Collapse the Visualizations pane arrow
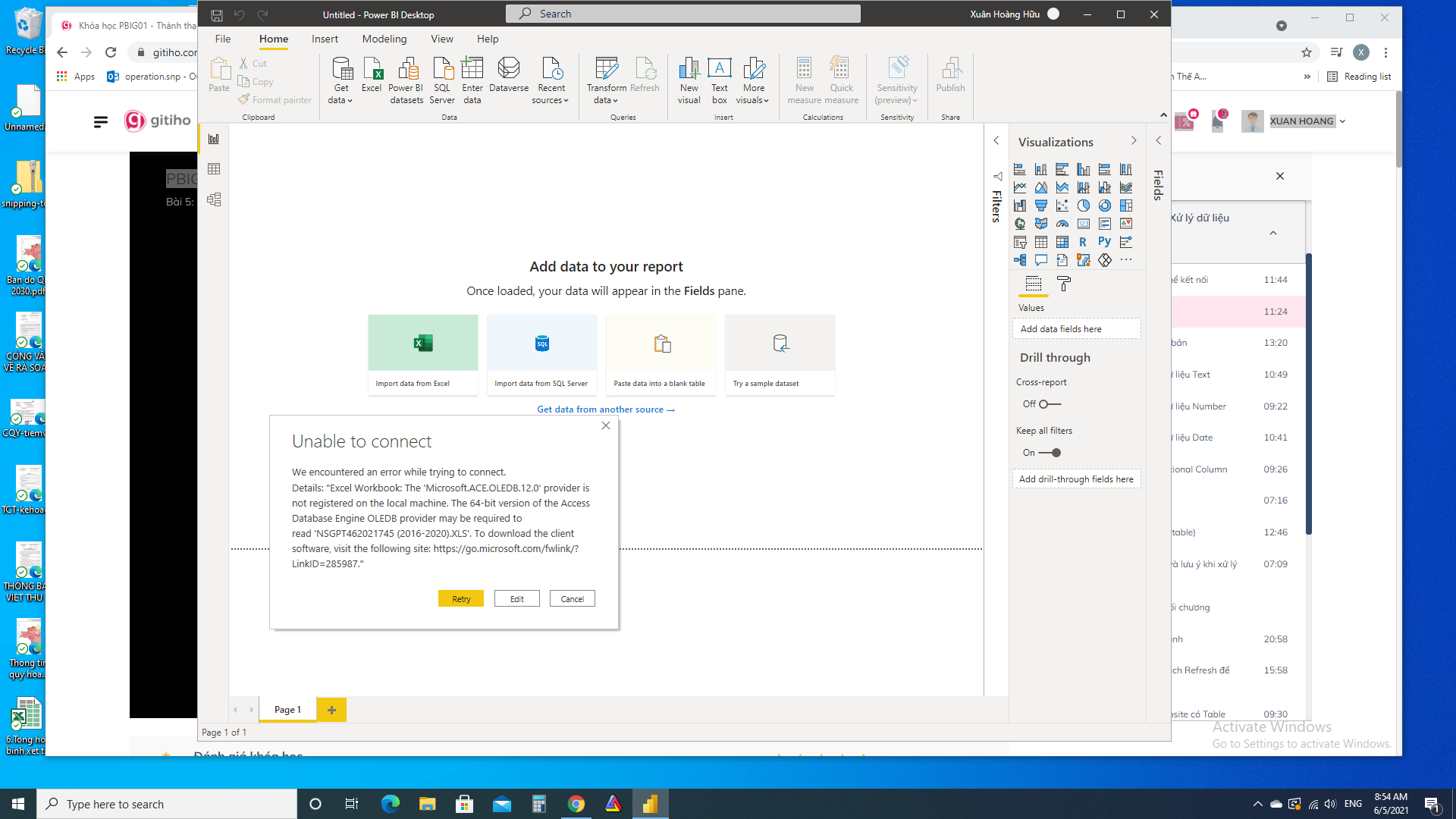Viewport: 1456px width, 819px height. [1134, 141]
